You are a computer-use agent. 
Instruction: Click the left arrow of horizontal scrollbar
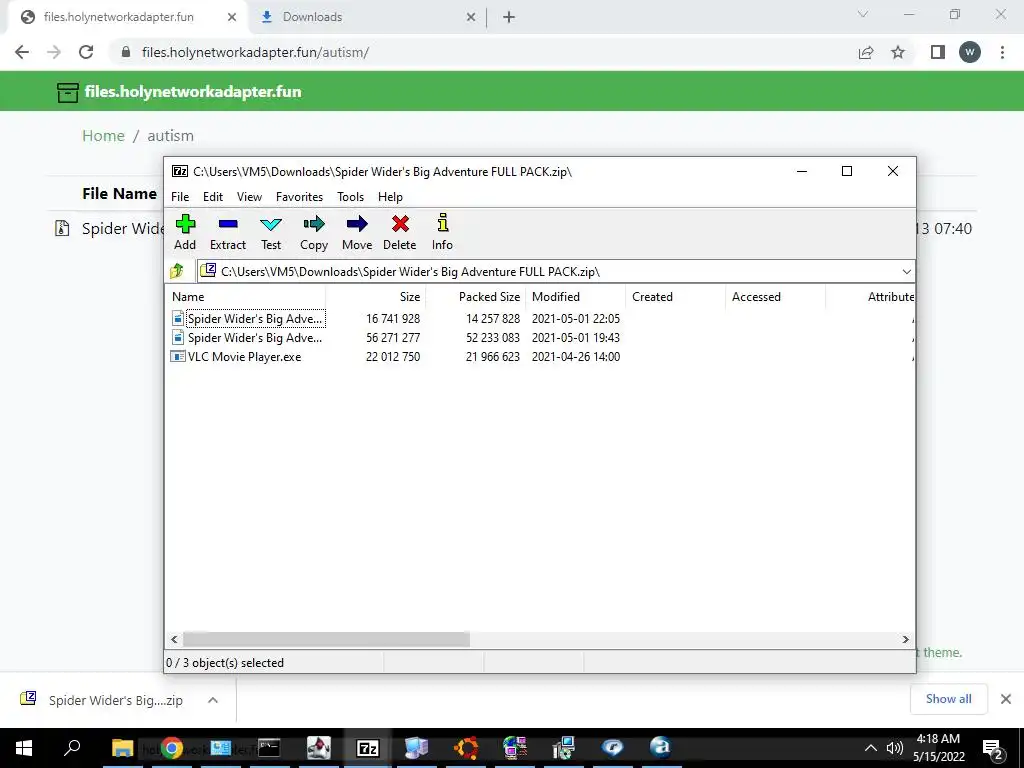coord(174,639)
